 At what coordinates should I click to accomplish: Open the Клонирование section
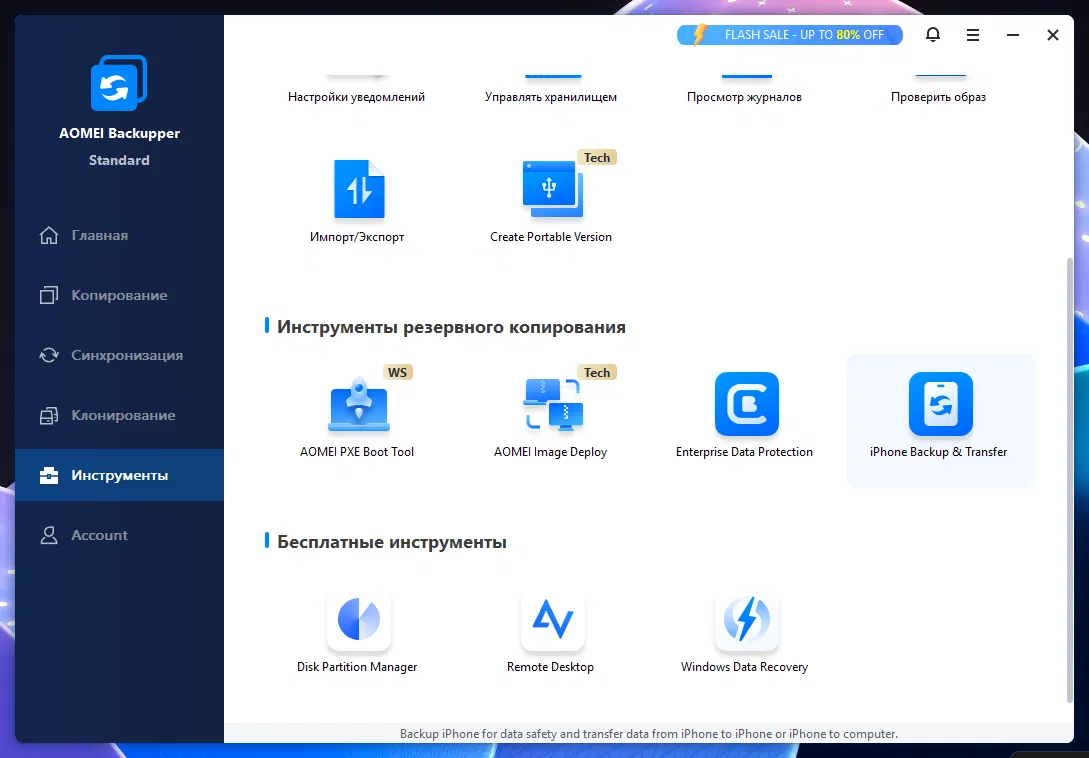(x=119, y=415)
